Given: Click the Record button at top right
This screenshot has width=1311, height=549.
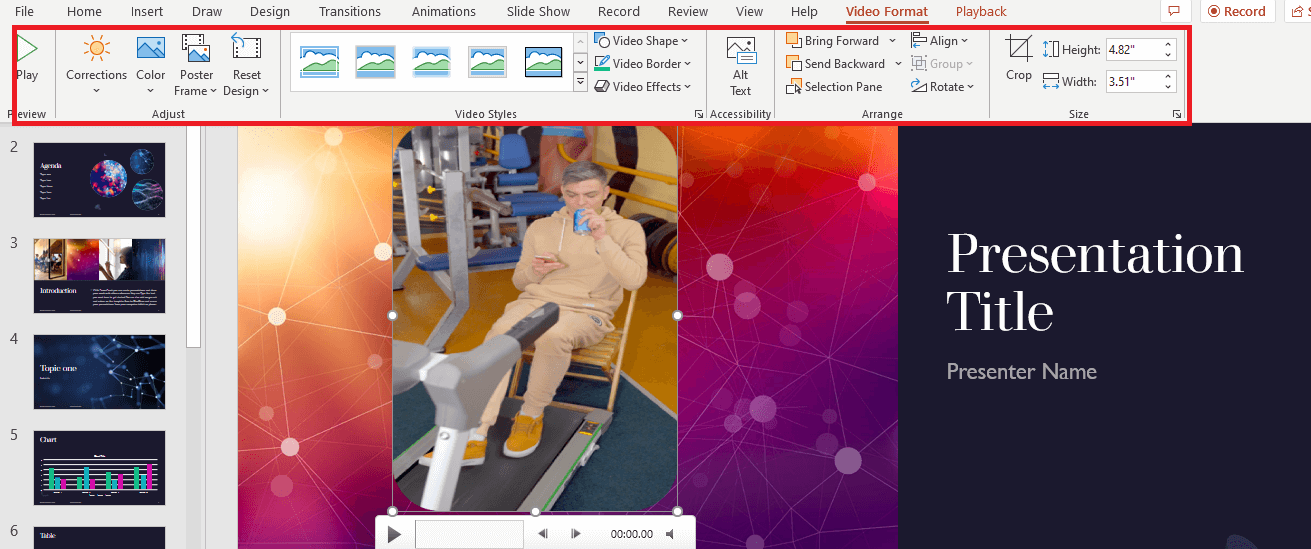Looking at the screenshot, I should point(1236,12).
